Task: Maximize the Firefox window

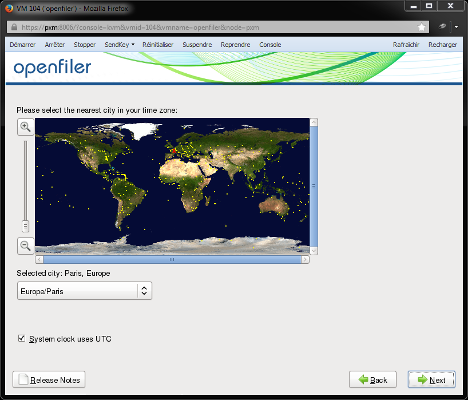Action: (429, 6)
